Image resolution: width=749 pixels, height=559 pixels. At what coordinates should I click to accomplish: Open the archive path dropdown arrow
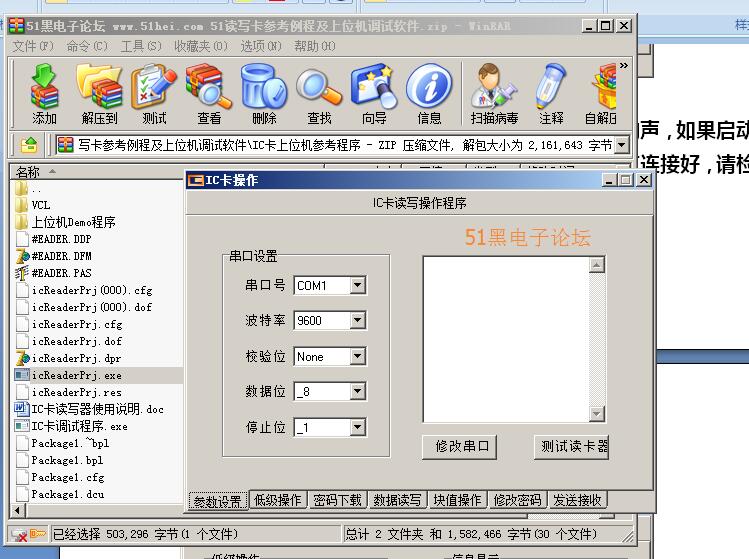click(x=621, y=144)
